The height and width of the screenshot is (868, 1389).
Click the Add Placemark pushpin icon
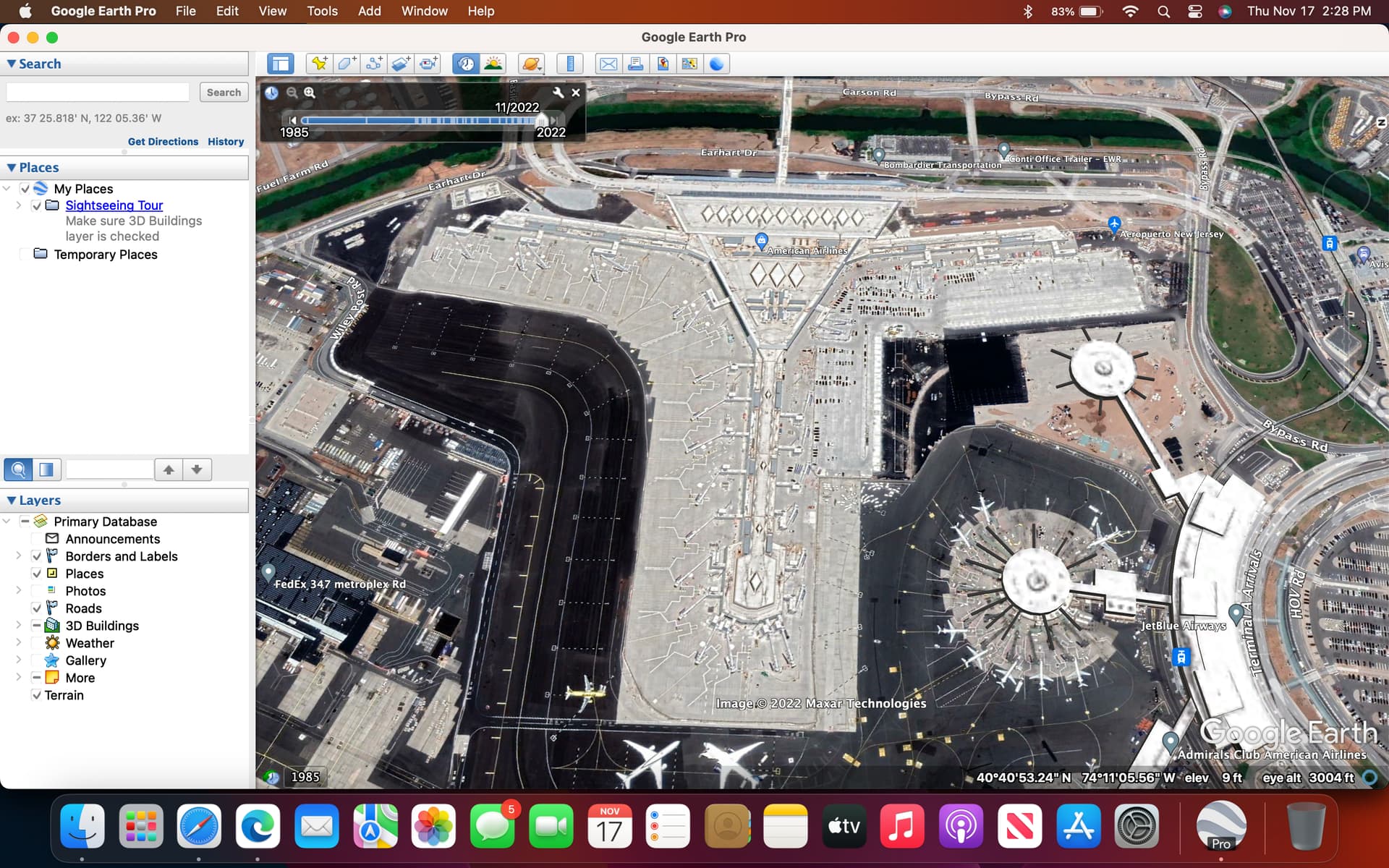point(318,64)
